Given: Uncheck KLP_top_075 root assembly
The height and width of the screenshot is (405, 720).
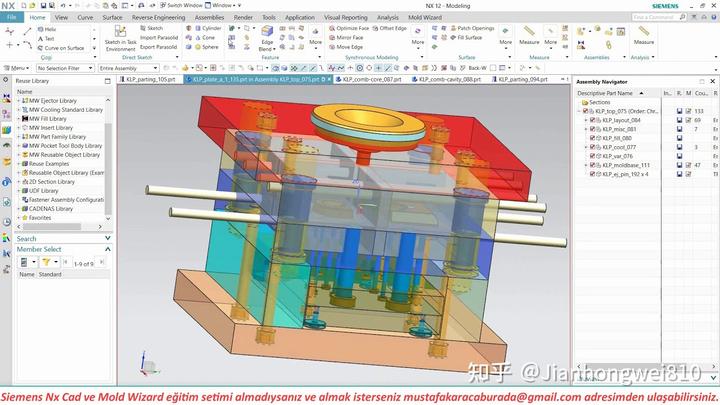Looking at the screenshot, I should coord(585,111).
